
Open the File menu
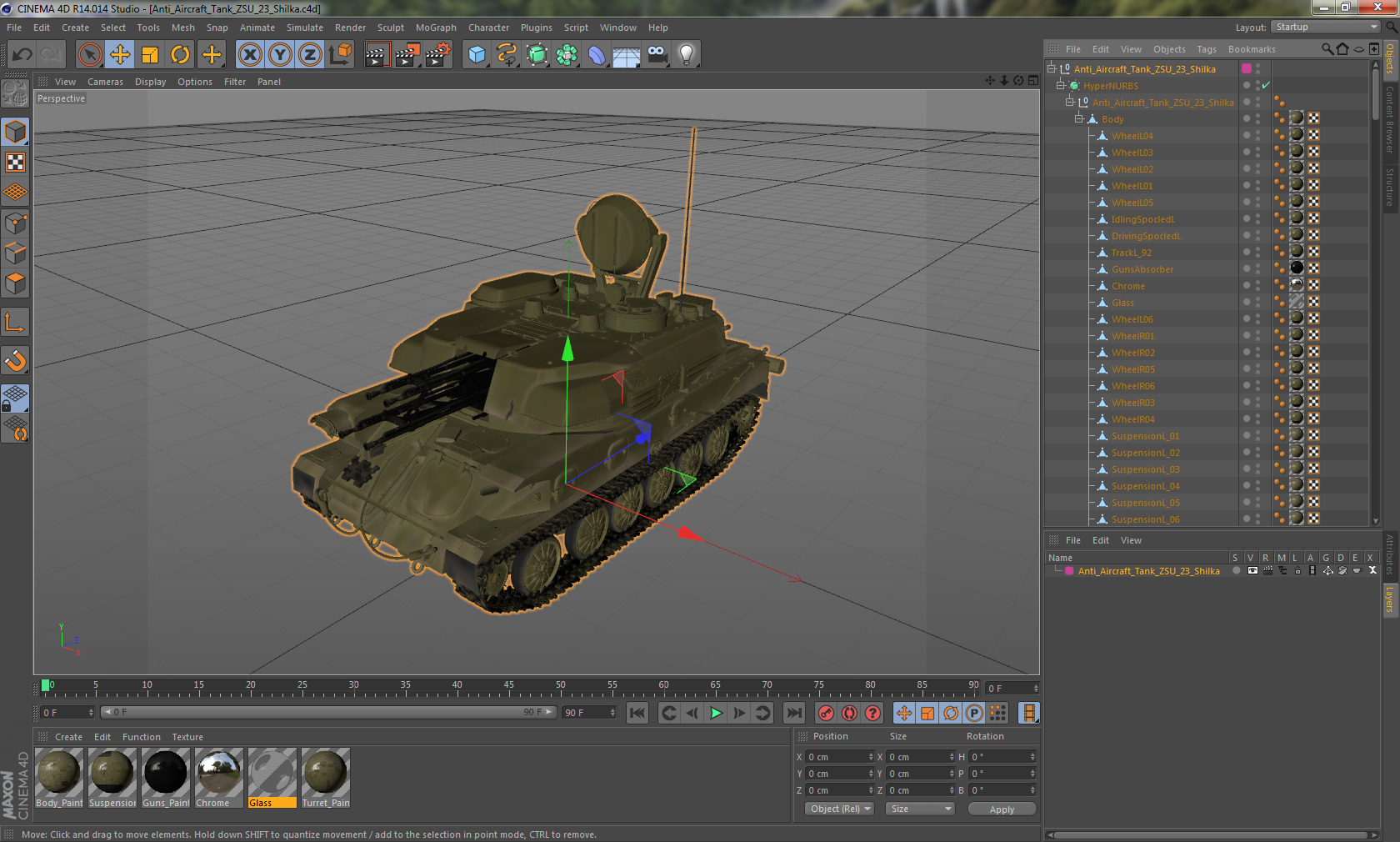coord(14,28)
